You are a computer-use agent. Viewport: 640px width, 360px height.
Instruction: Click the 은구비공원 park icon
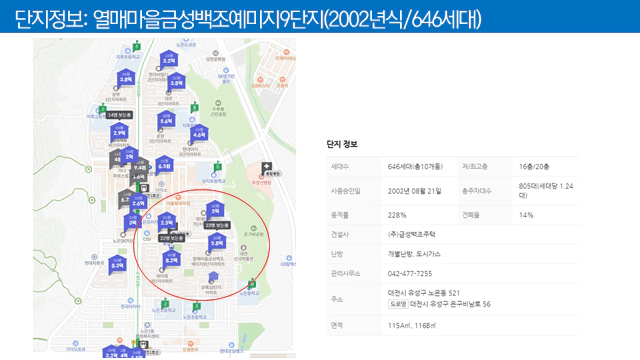253,228
